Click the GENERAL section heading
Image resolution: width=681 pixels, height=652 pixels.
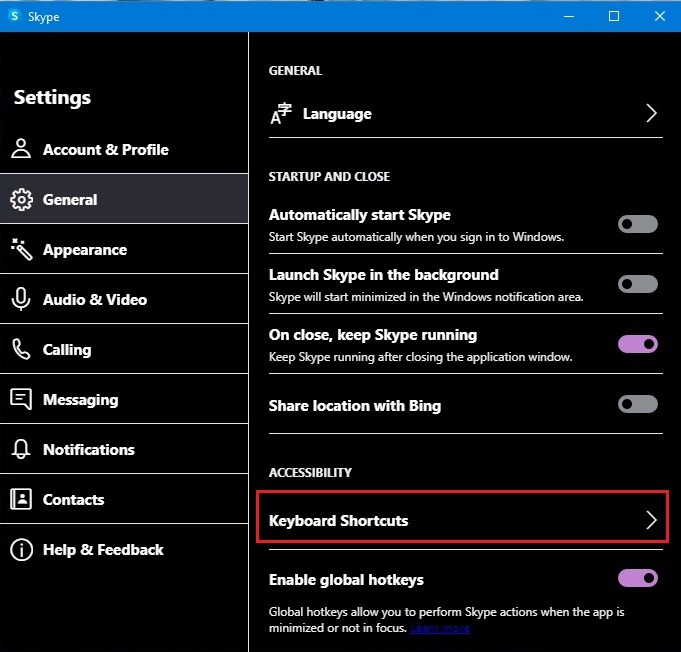(295, 70)
